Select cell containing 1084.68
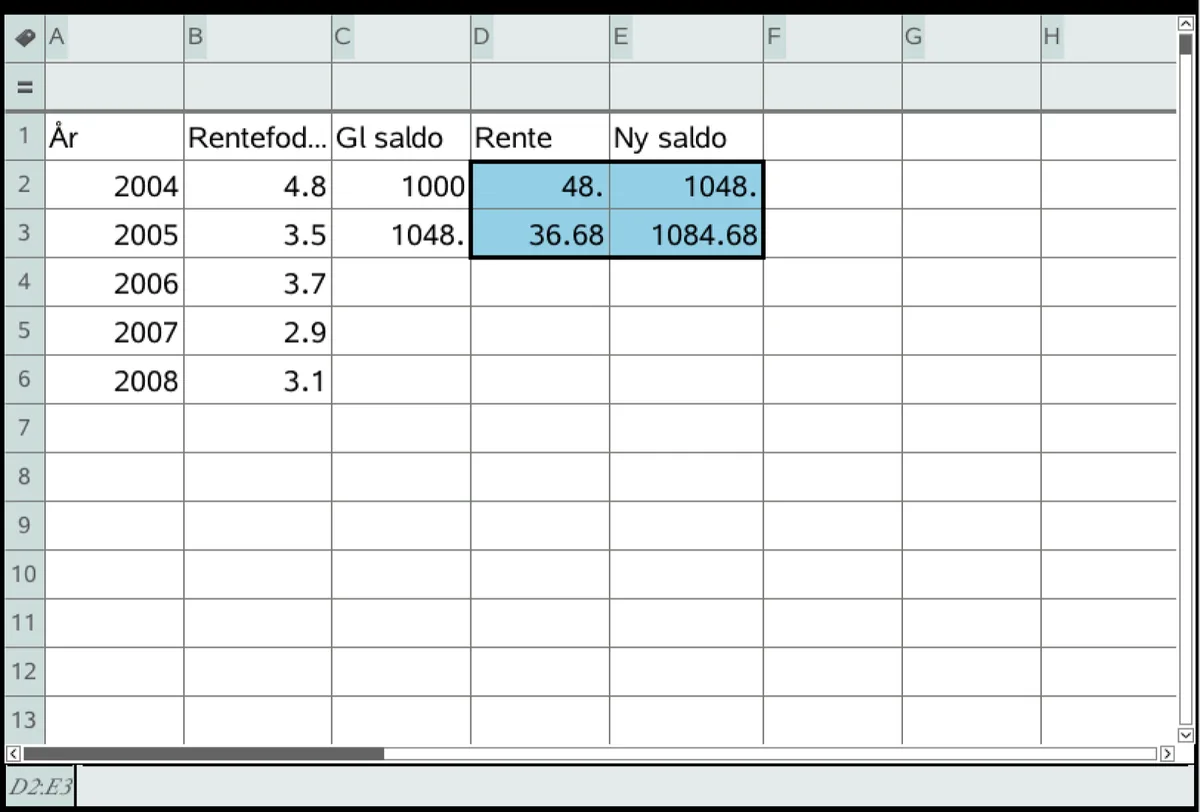 [x=686, y=234]
